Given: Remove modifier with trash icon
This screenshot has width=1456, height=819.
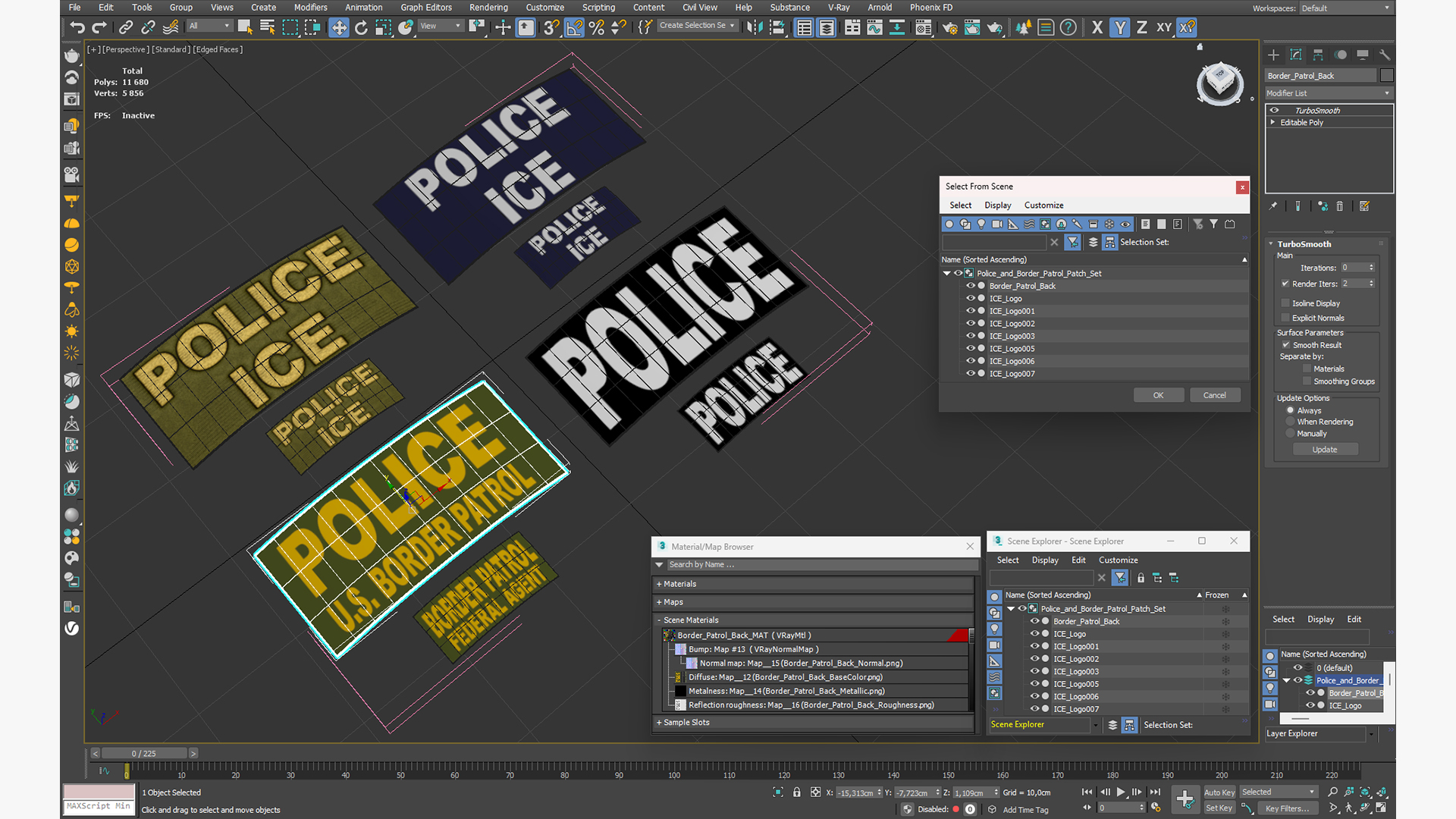Looking at the screenshot, I should (1339, 206).
